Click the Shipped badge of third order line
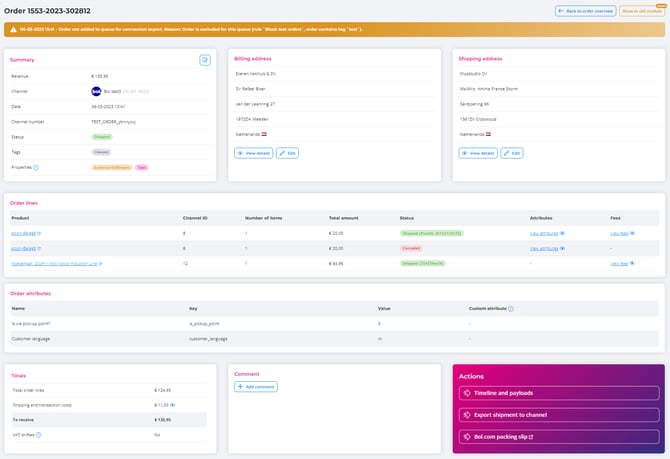Image resolution: width=670 pixels, height=459 pixels. click(x=423, y=264)
